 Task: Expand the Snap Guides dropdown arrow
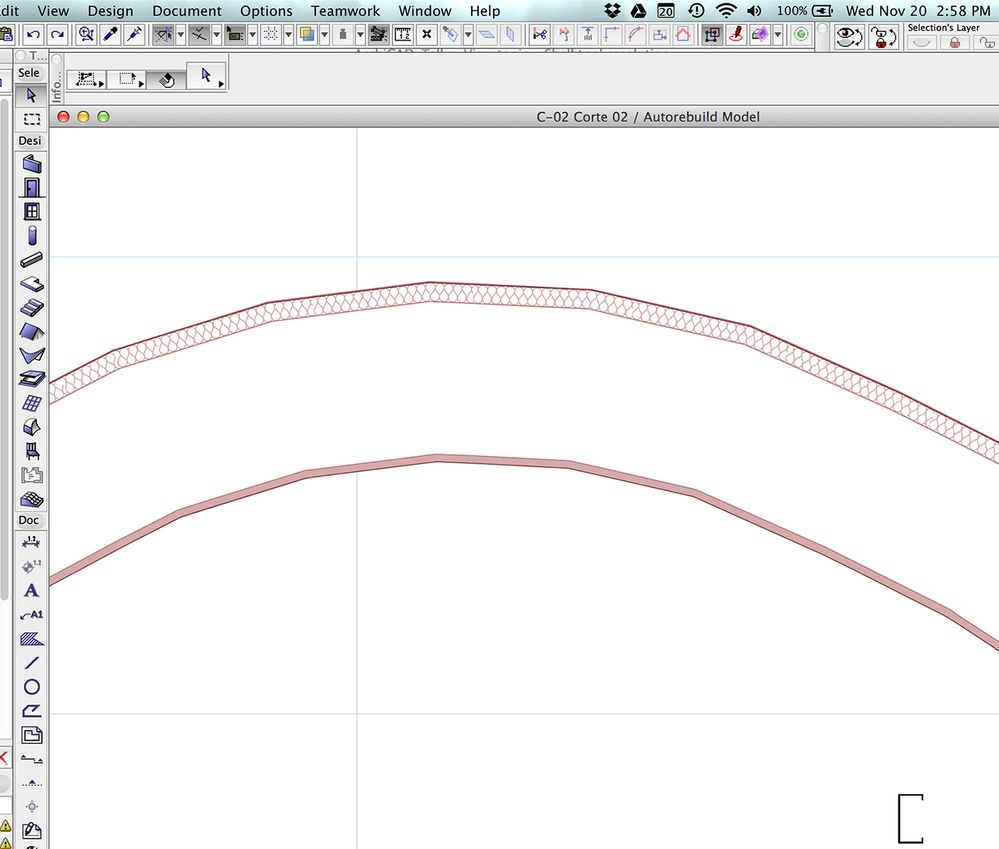[217, 34]
